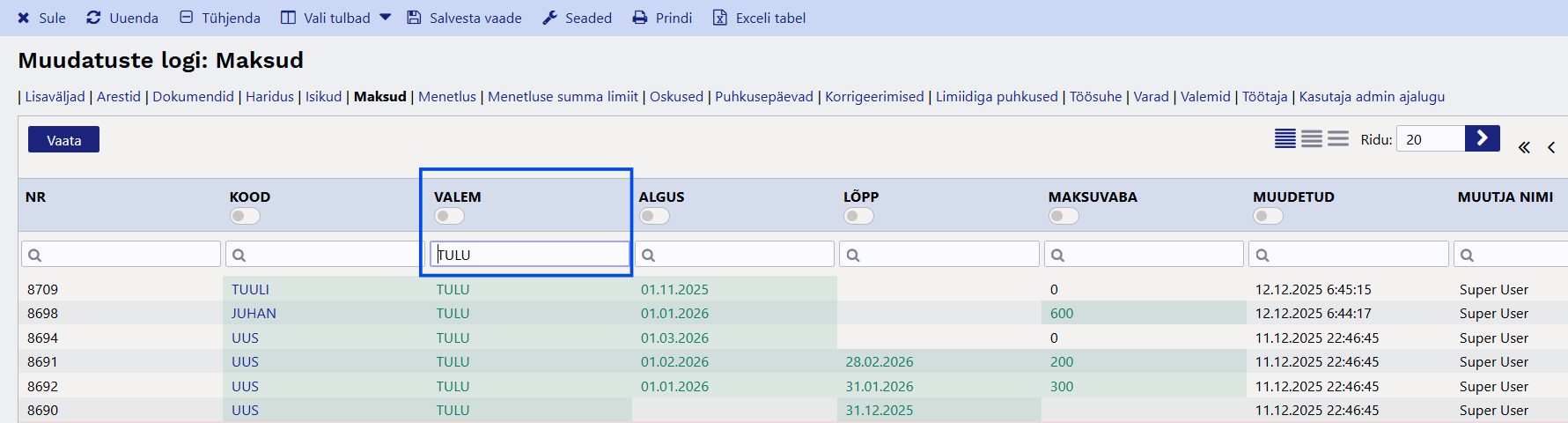The width and height of the screenshot is (1568, 423).
Task: Apply row count with arrow button
Action: (x=1482, y=138)
